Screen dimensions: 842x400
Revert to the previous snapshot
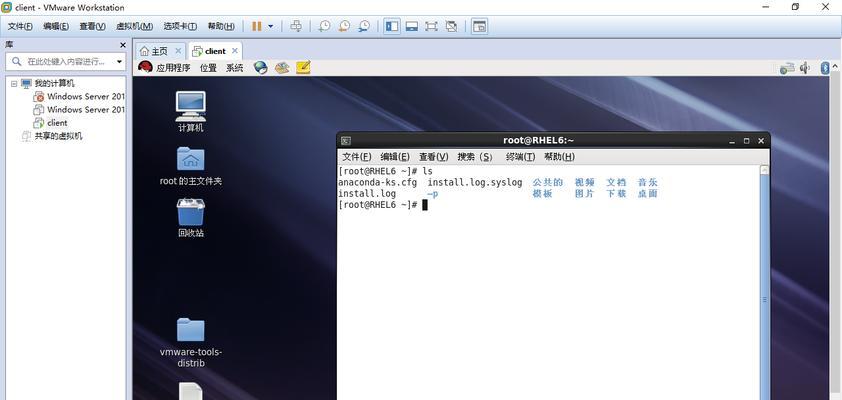(x=344, y=26)
